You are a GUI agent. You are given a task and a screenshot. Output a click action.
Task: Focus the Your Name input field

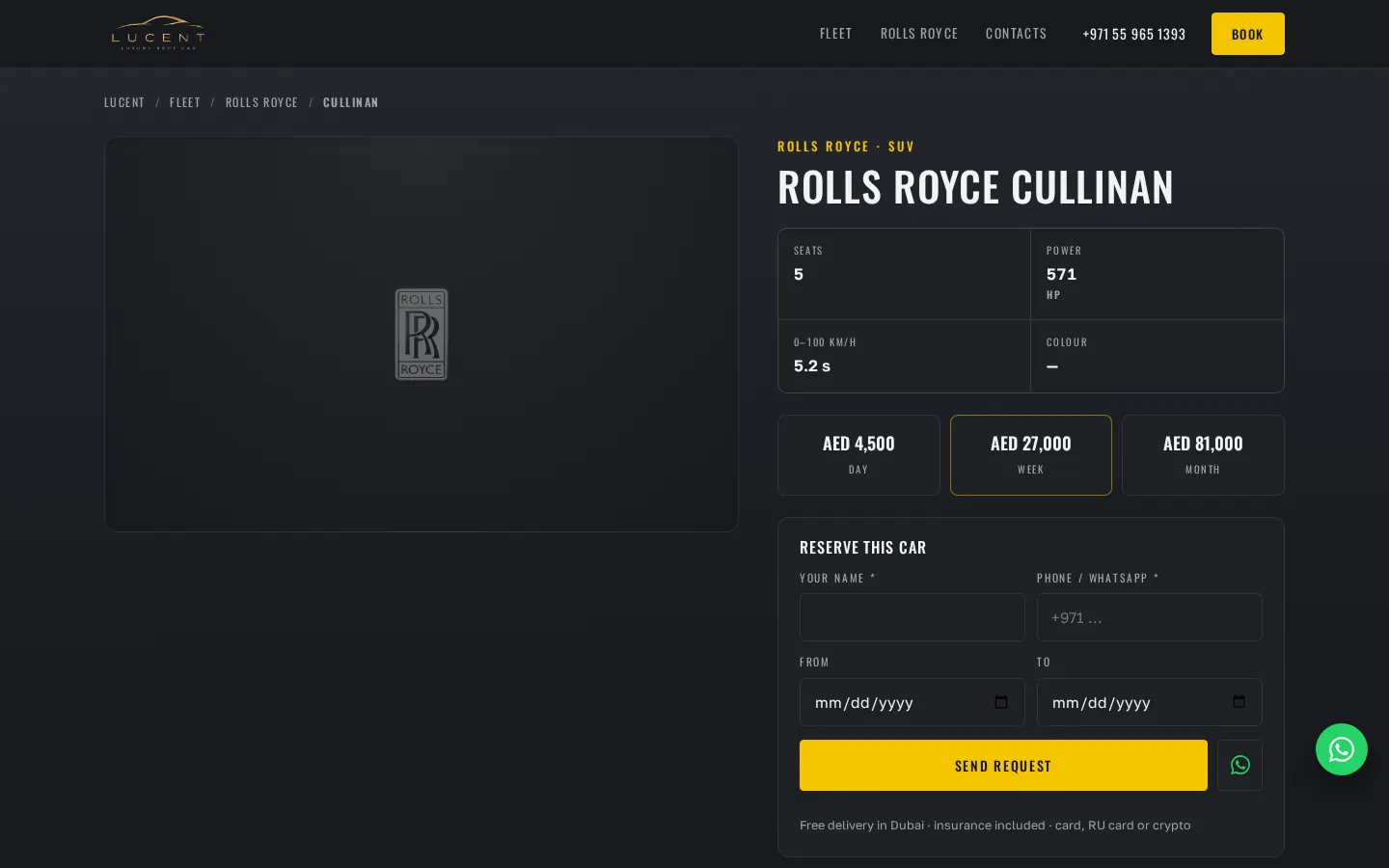tap(912, 617)
